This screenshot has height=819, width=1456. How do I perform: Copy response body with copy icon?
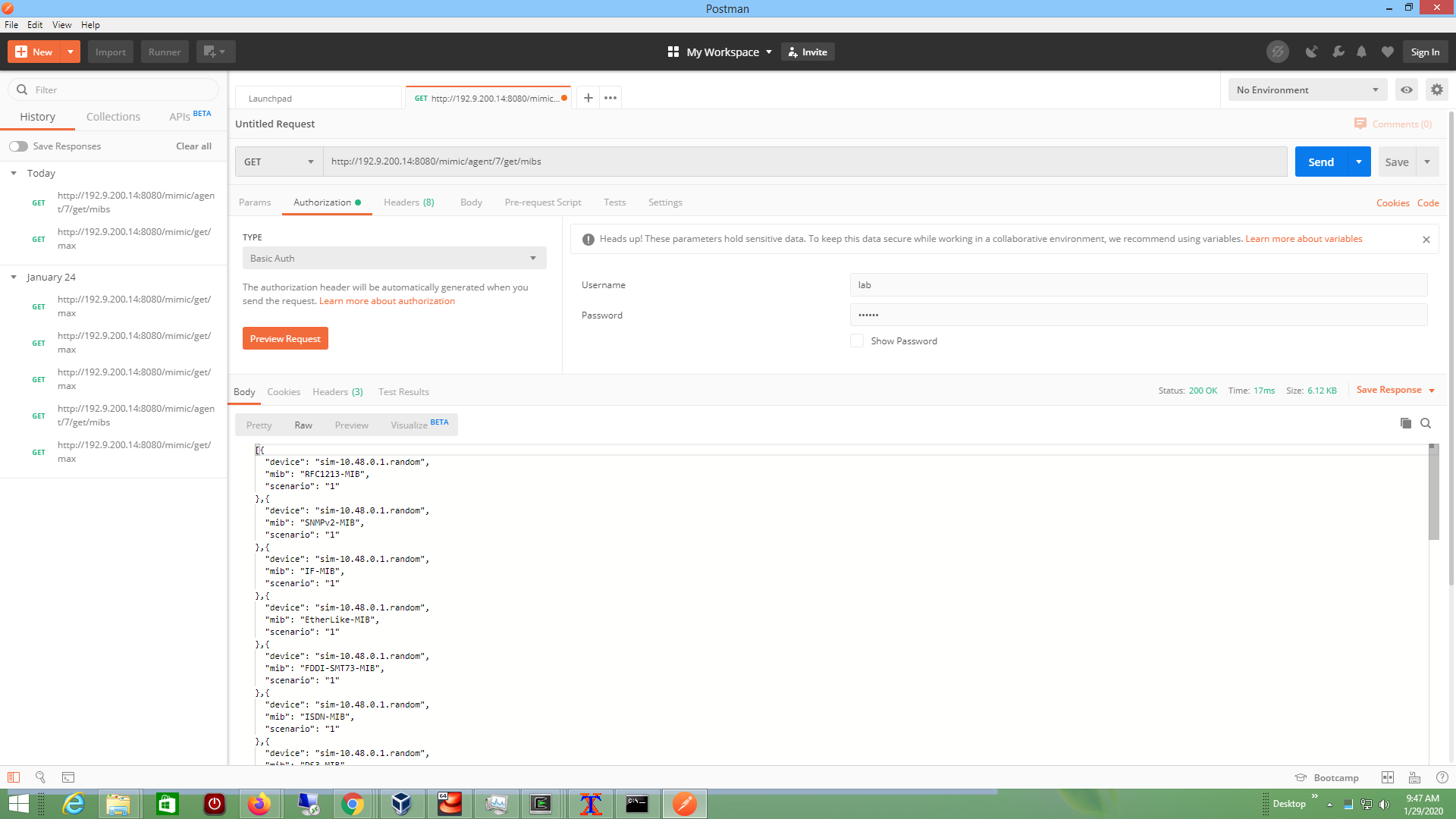point(1405,423)
